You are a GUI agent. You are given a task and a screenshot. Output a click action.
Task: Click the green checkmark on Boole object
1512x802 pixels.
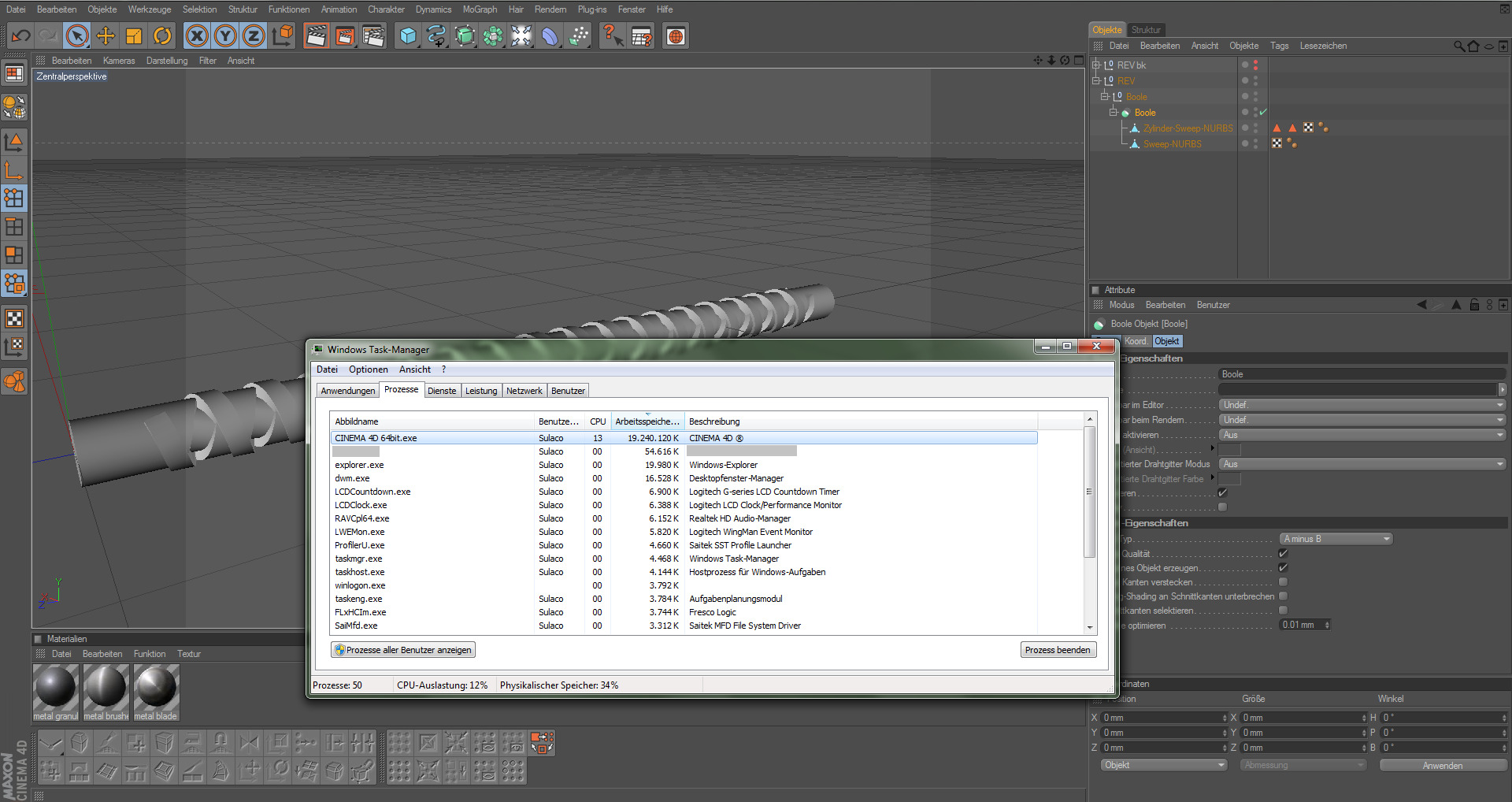click(1263, 113)
